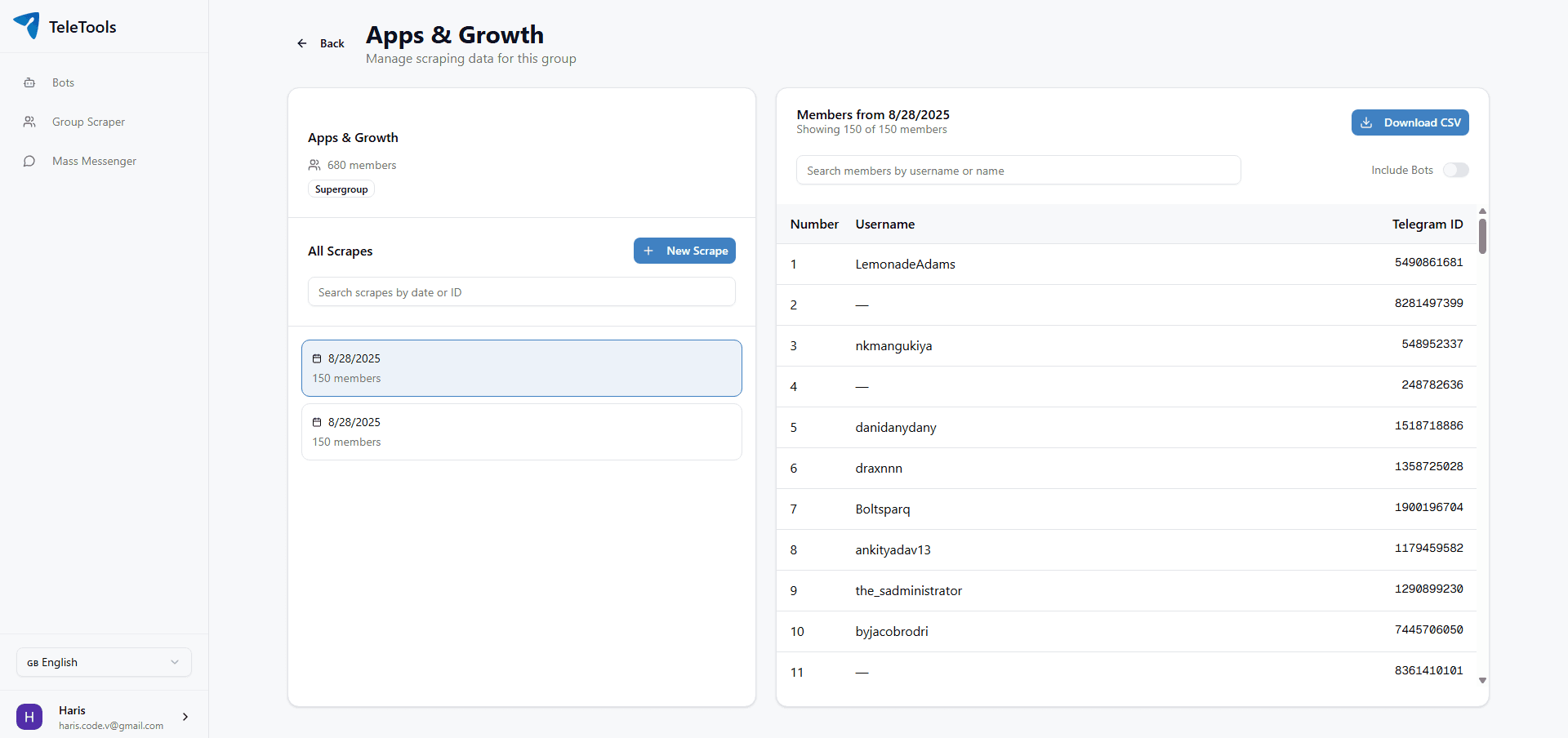Focus the Search scrapes by date field

(522, 291)
